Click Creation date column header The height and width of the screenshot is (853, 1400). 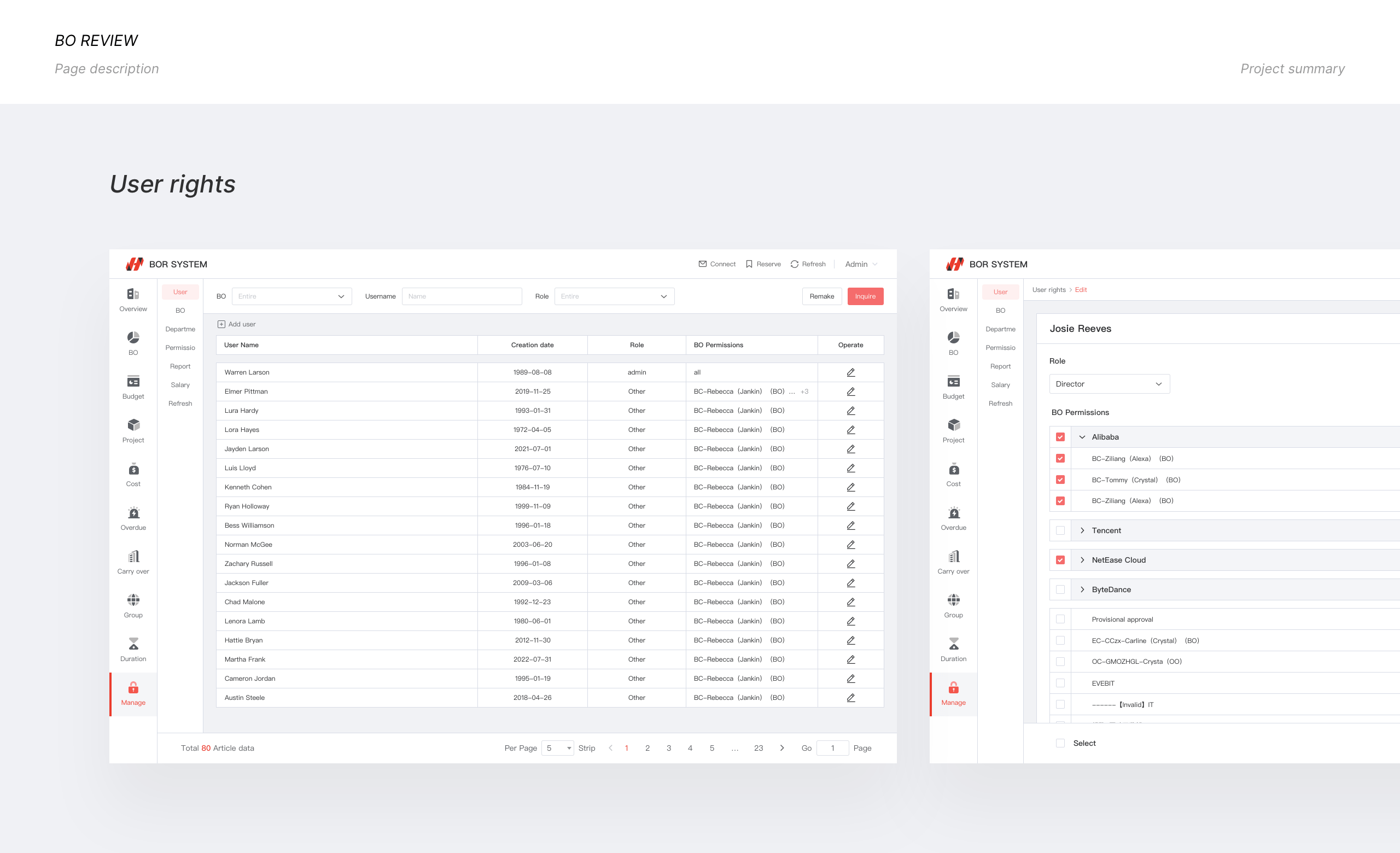coord(532,344)
